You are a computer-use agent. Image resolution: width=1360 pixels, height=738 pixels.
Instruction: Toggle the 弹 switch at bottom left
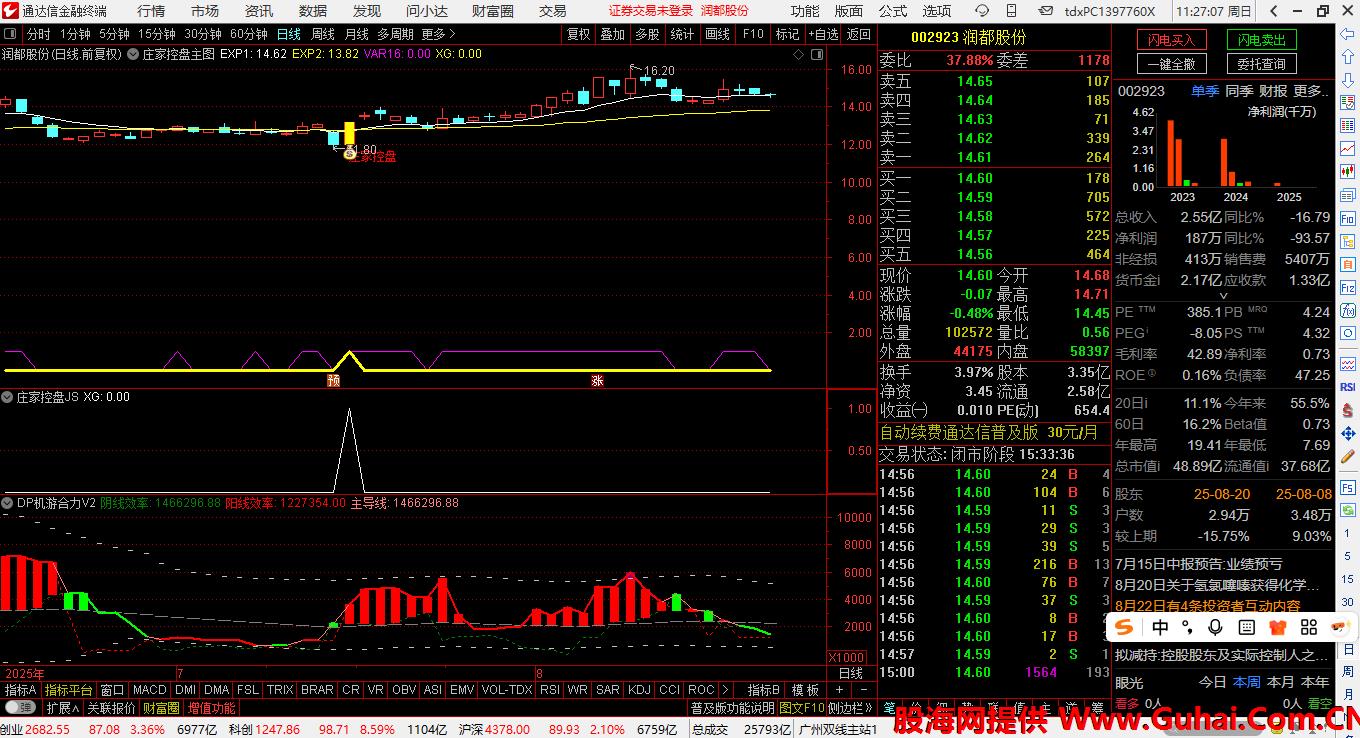[x=19, y=708]
